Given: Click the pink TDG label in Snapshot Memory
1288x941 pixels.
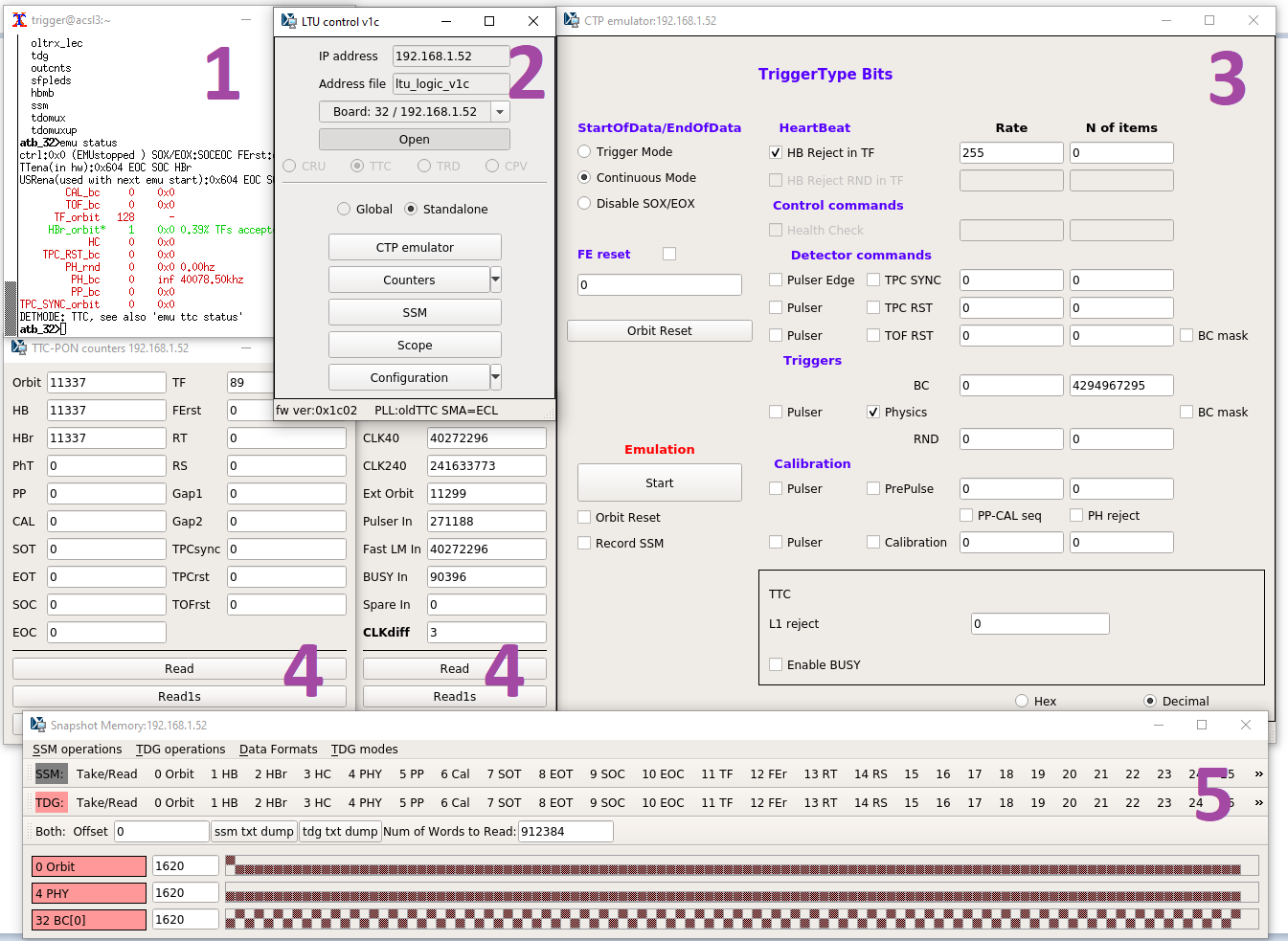Looking at the screenshot, I should [x=50, y=802].
